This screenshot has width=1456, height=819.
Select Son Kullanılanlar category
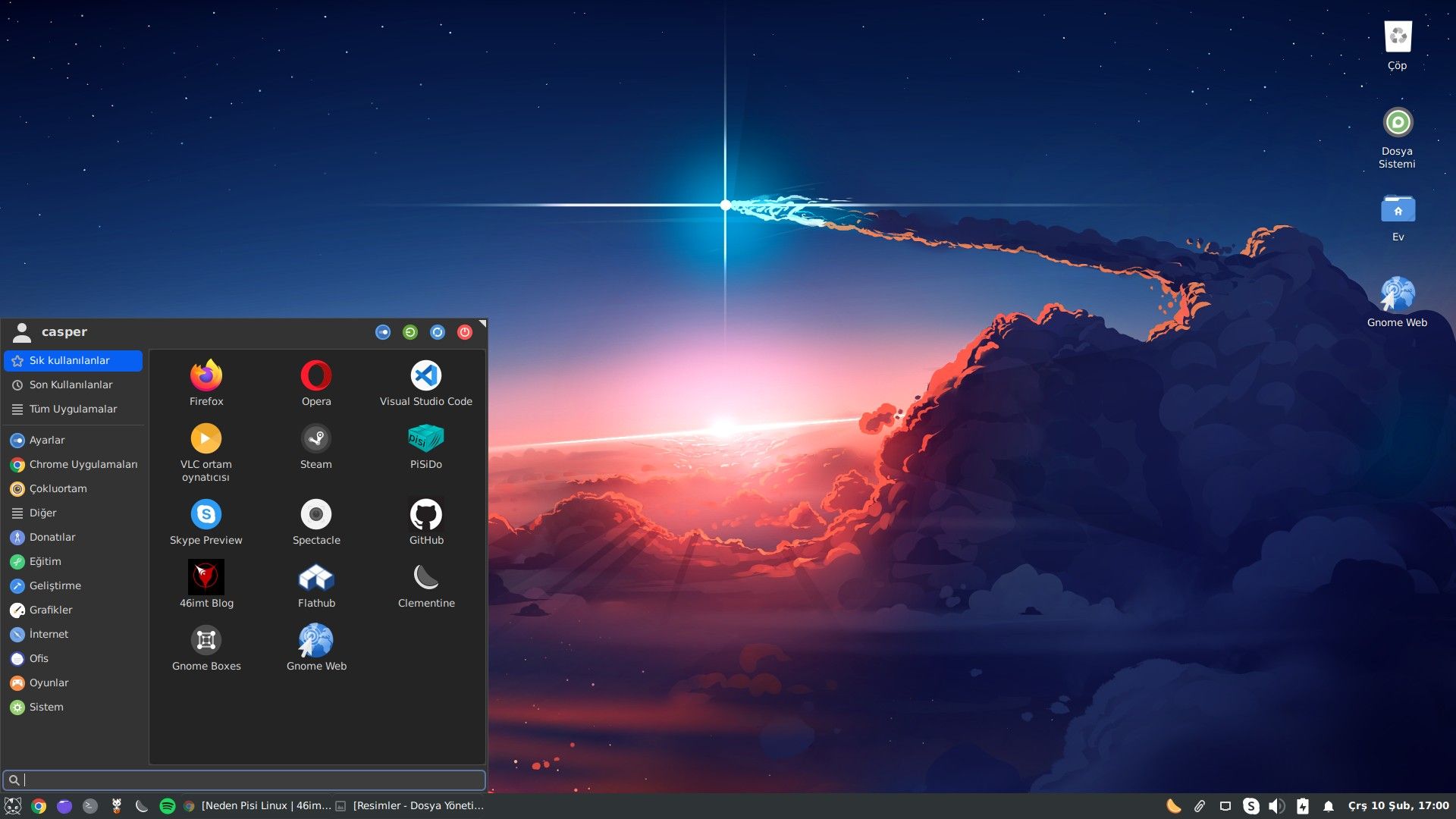71,384
